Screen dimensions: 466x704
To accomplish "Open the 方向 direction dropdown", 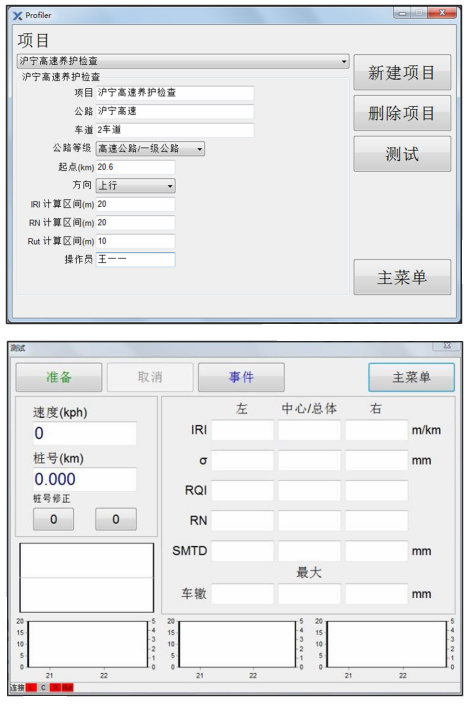I will pyautogui.click(x=136, y=185).
